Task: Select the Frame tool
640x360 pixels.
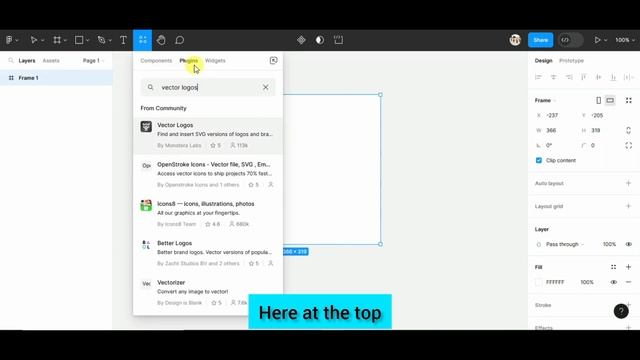Action: coord(57,40)
